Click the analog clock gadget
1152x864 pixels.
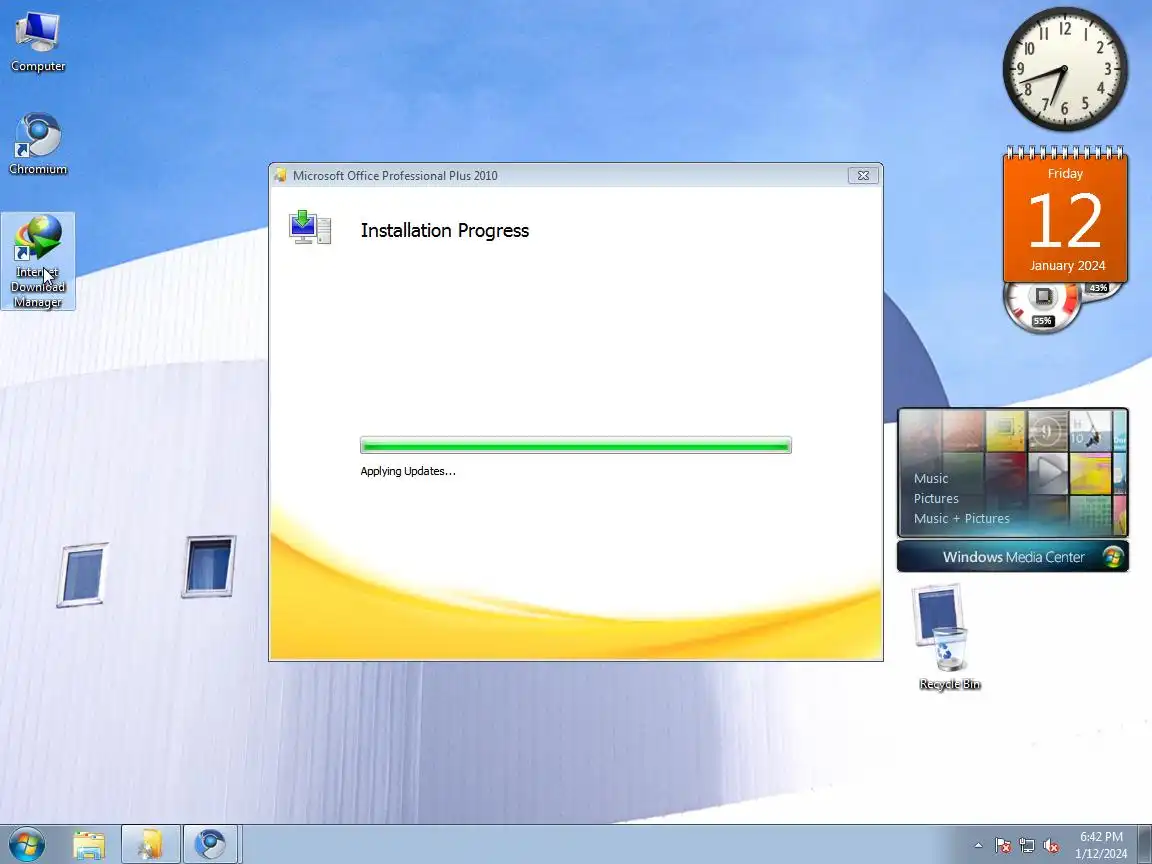1065,69
